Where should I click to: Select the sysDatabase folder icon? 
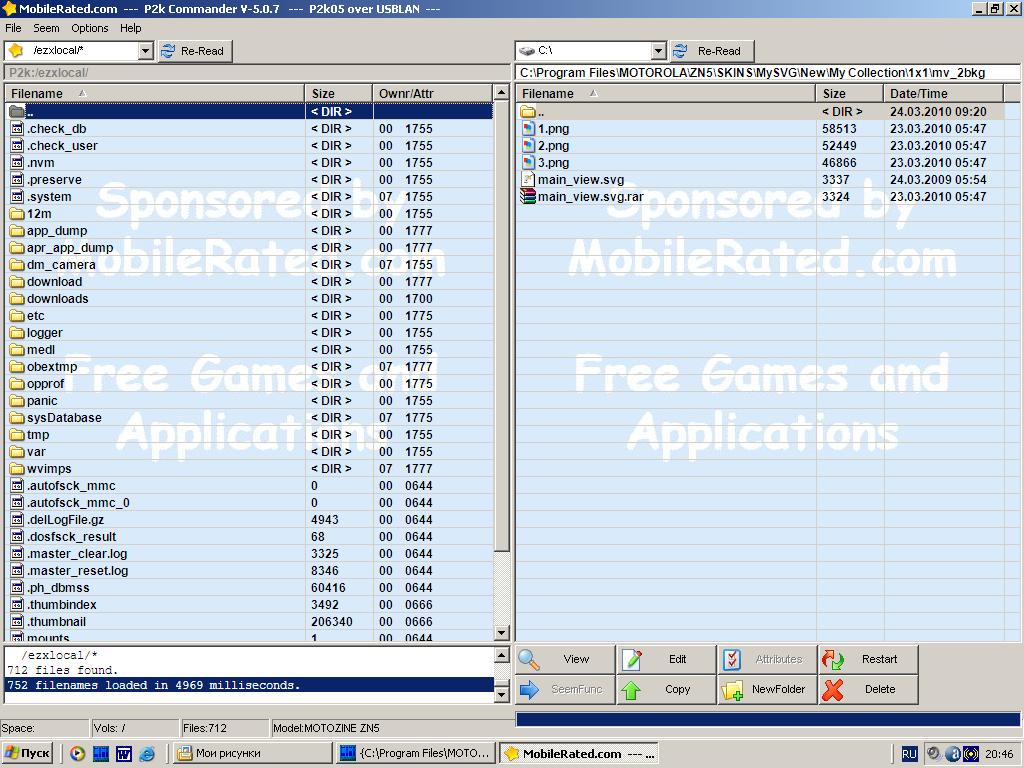[x=17, y=417]
